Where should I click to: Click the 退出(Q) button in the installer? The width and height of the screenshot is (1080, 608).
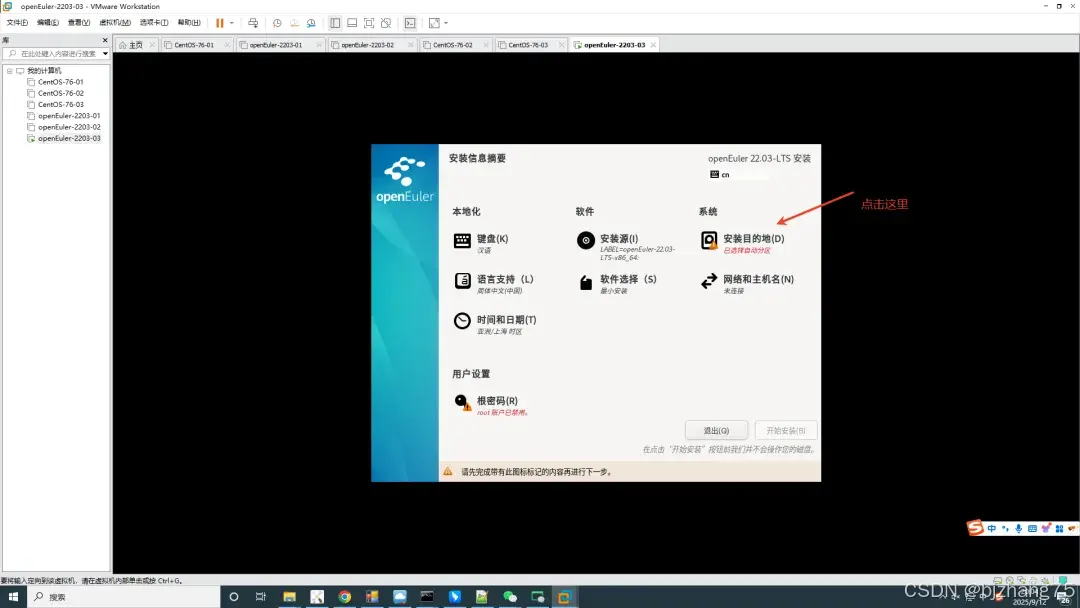click(x=716, y=429)
